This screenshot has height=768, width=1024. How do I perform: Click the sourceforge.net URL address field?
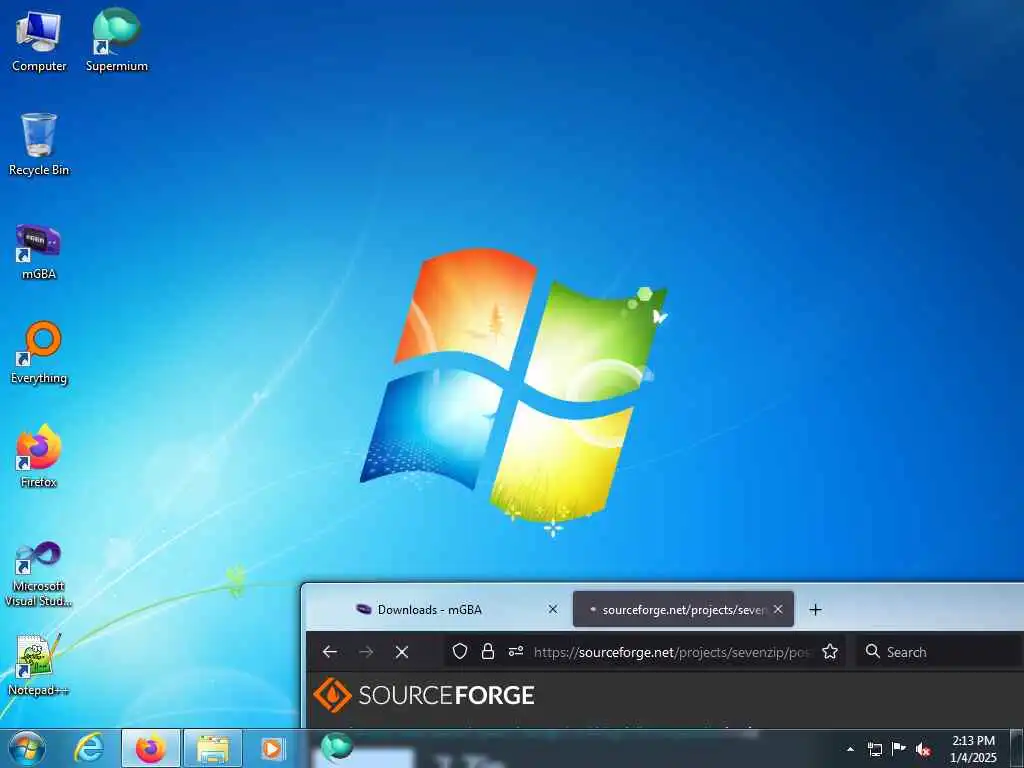point(673,652)
